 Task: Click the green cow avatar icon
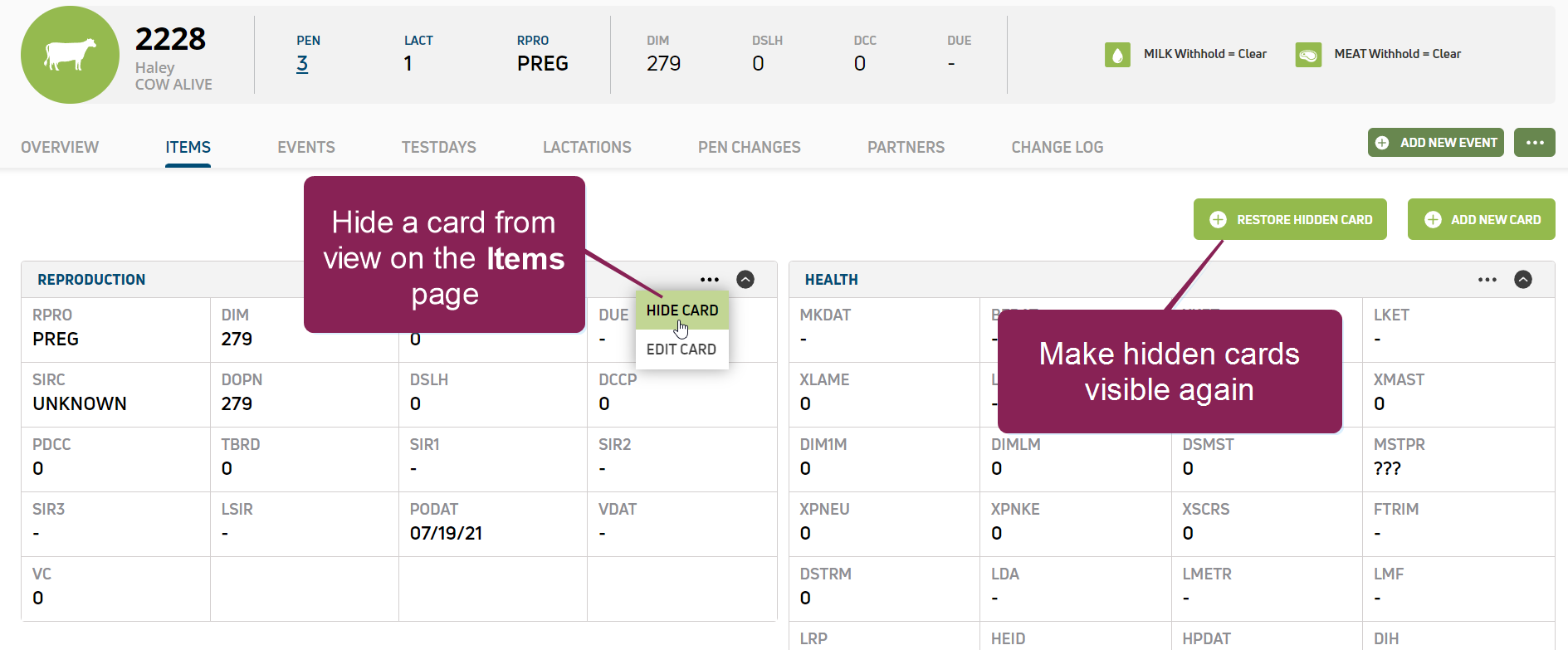70,55
